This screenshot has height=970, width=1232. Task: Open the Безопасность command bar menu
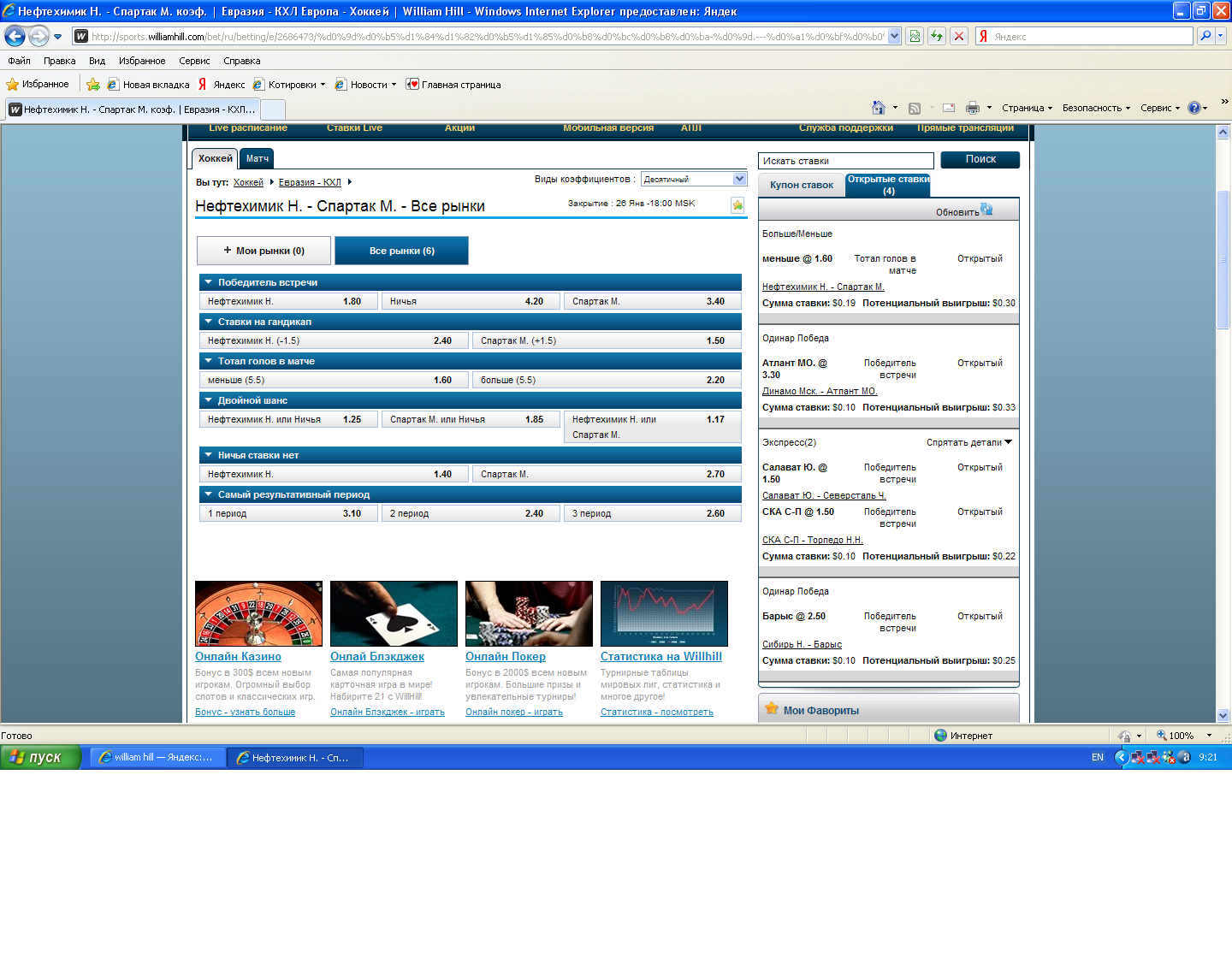coord(1096,108)
